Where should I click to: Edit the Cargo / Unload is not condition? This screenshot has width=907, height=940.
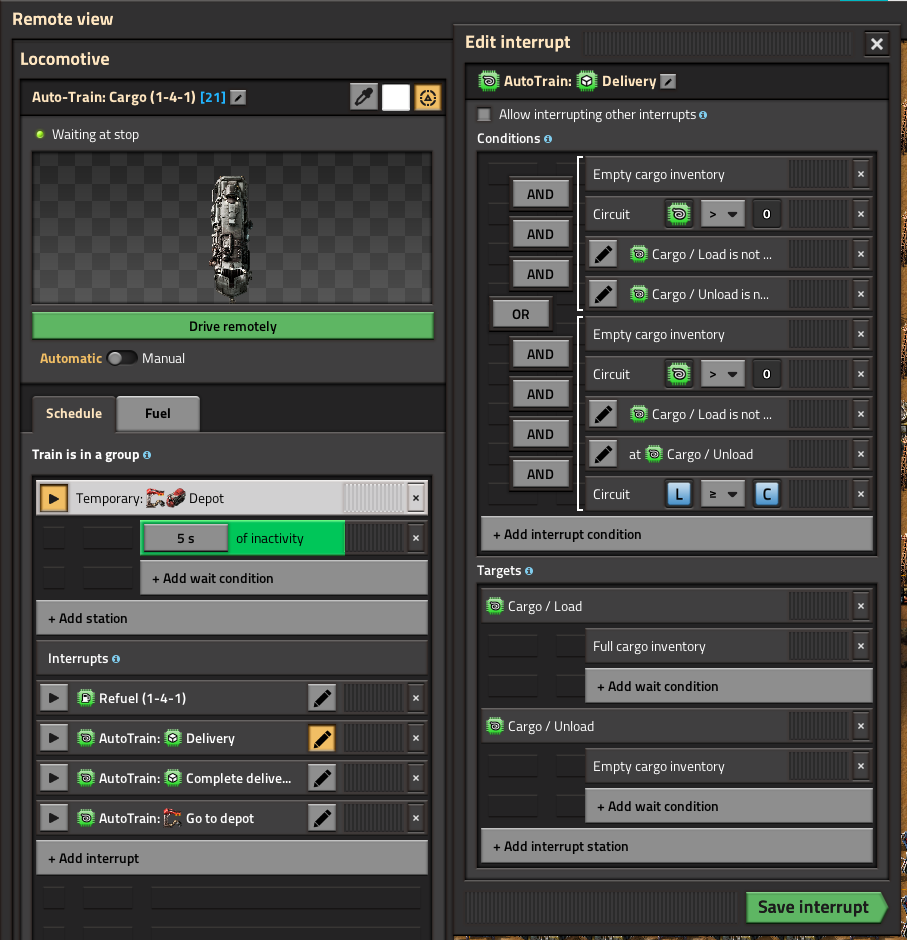tap(602, 294)
